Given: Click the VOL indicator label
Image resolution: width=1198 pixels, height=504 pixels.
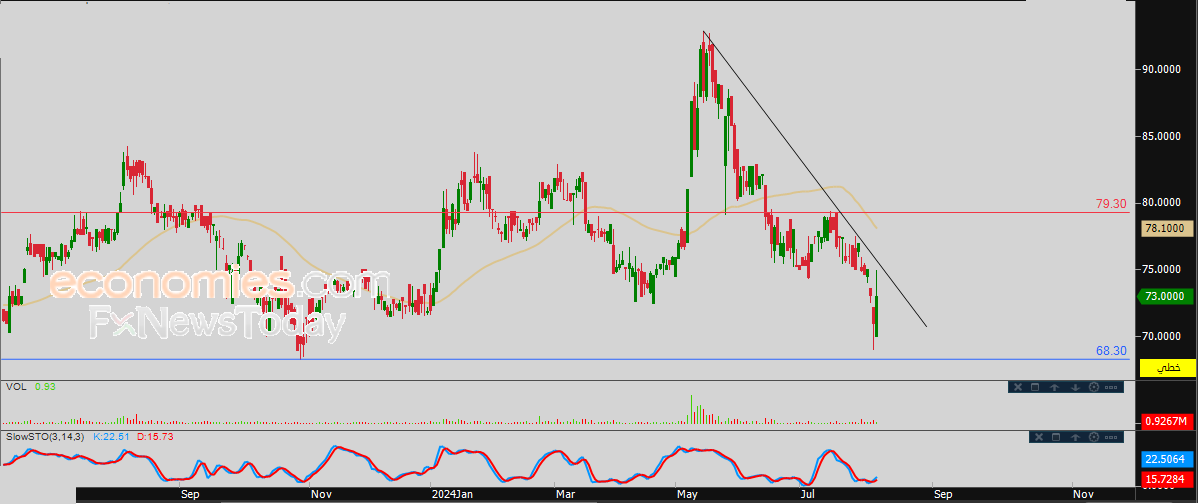Looking at the screenshot, I should 15,387.
